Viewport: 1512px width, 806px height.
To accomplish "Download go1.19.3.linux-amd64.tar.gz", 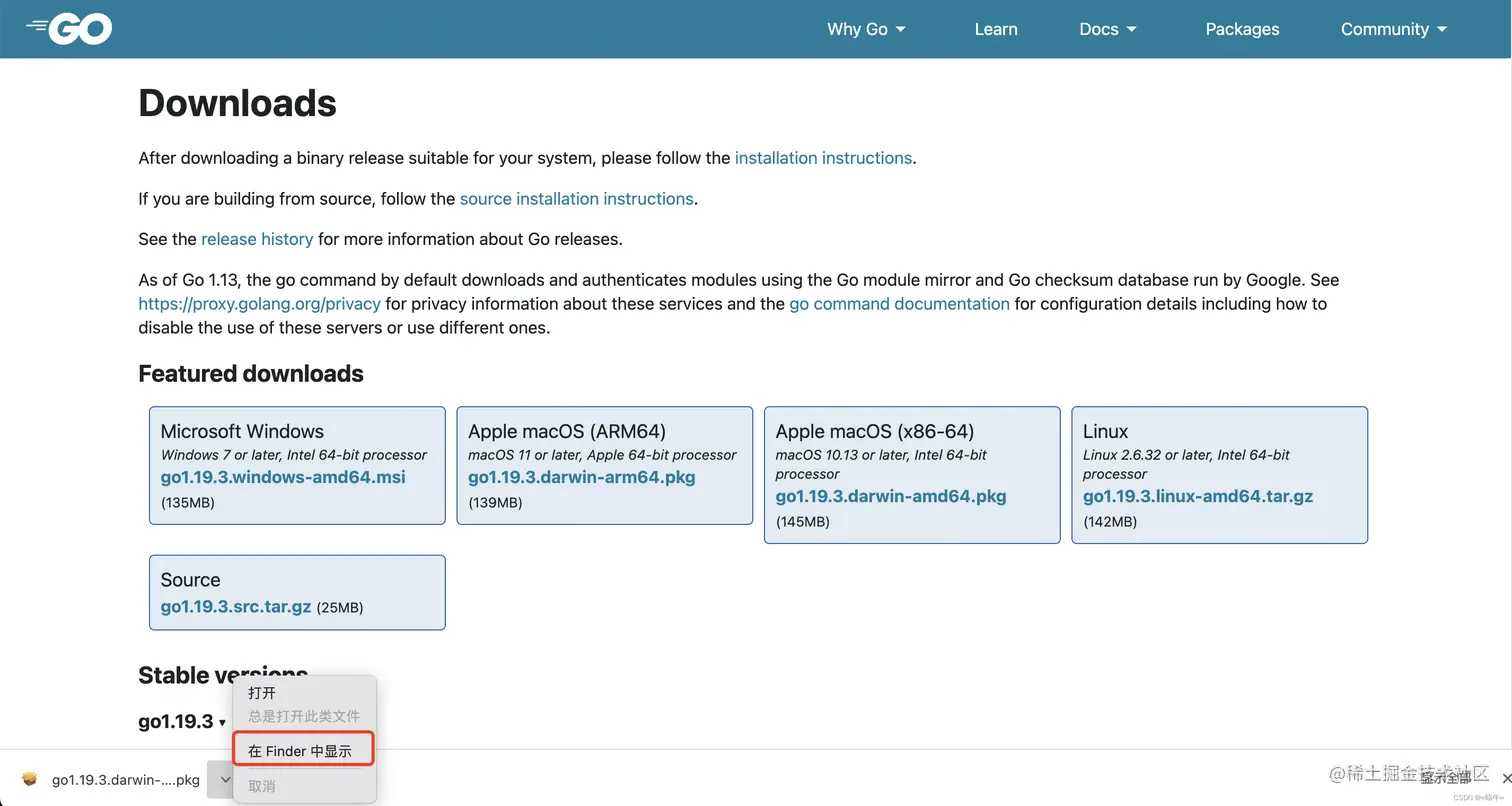I will (1198, 496).
